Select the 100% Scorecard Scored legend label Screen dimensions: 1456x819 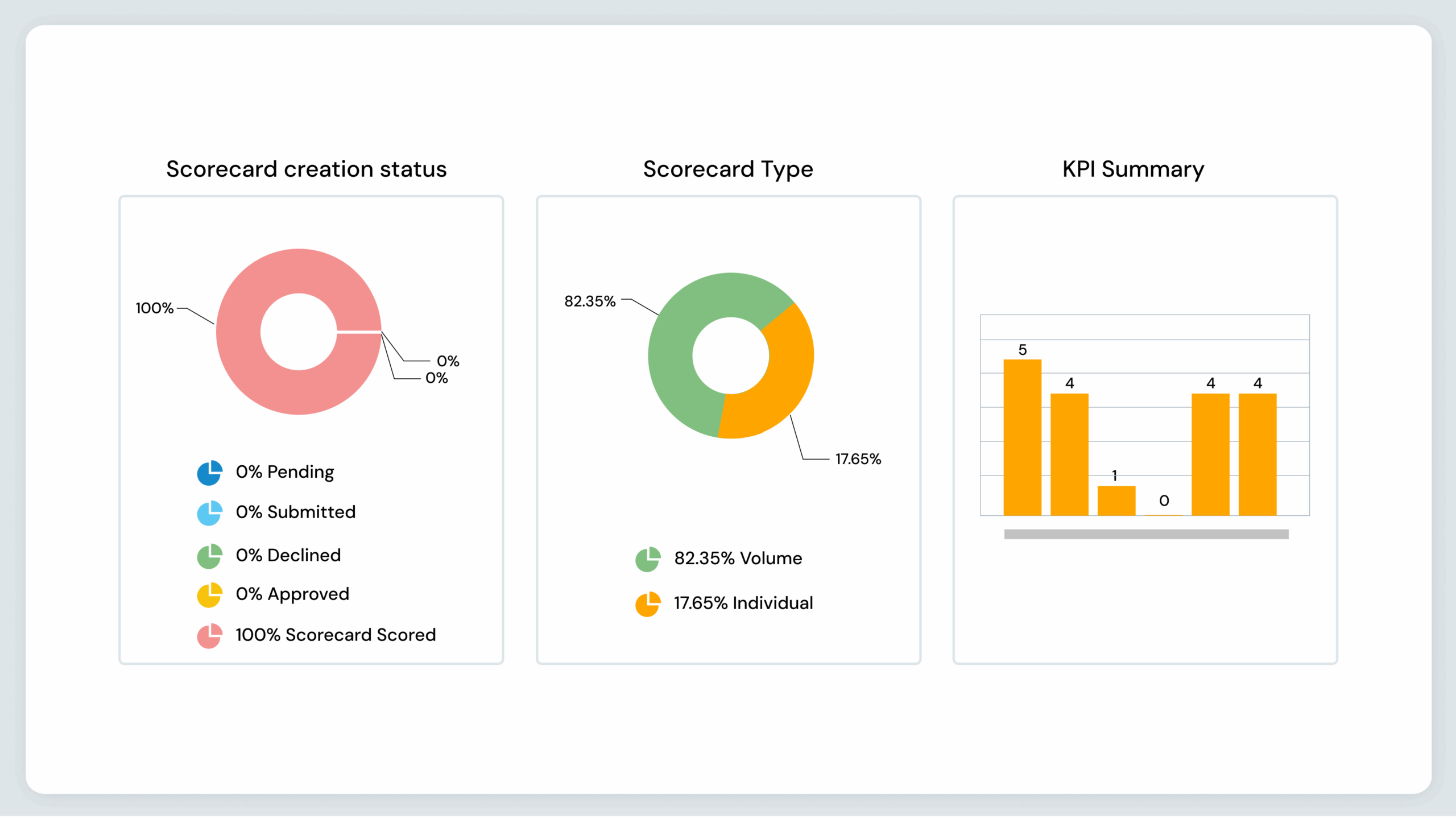point(336,635)
